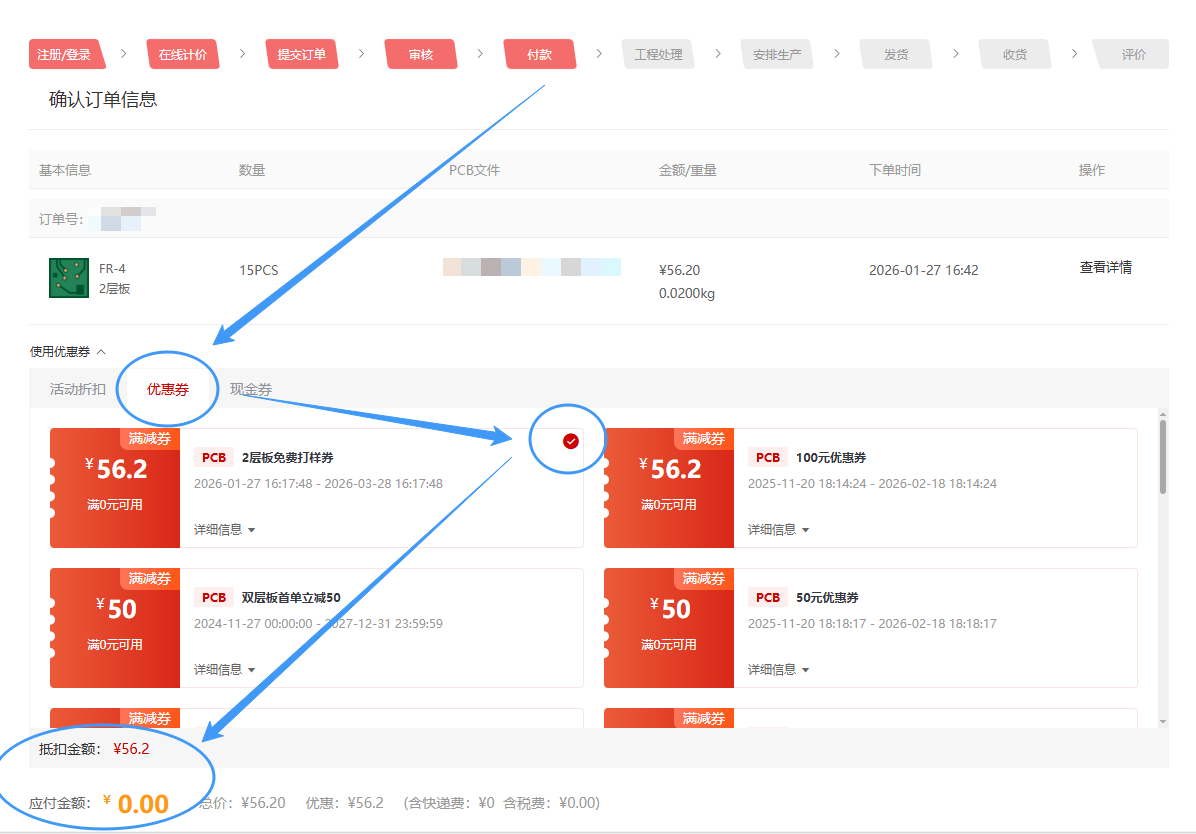Screen dimensions: 1196x834
Task: Click the 在线计价 step
Action: [182, 54]
